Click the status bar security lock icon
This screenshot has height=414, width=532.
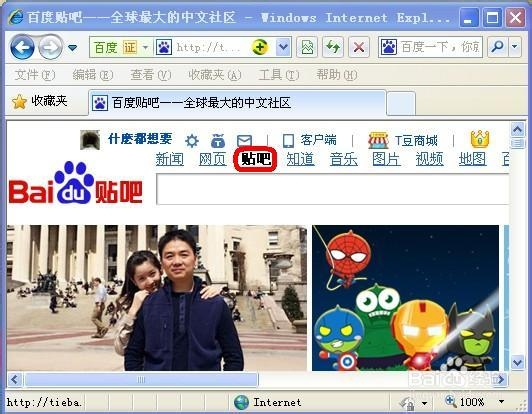[x=407, y=403]
